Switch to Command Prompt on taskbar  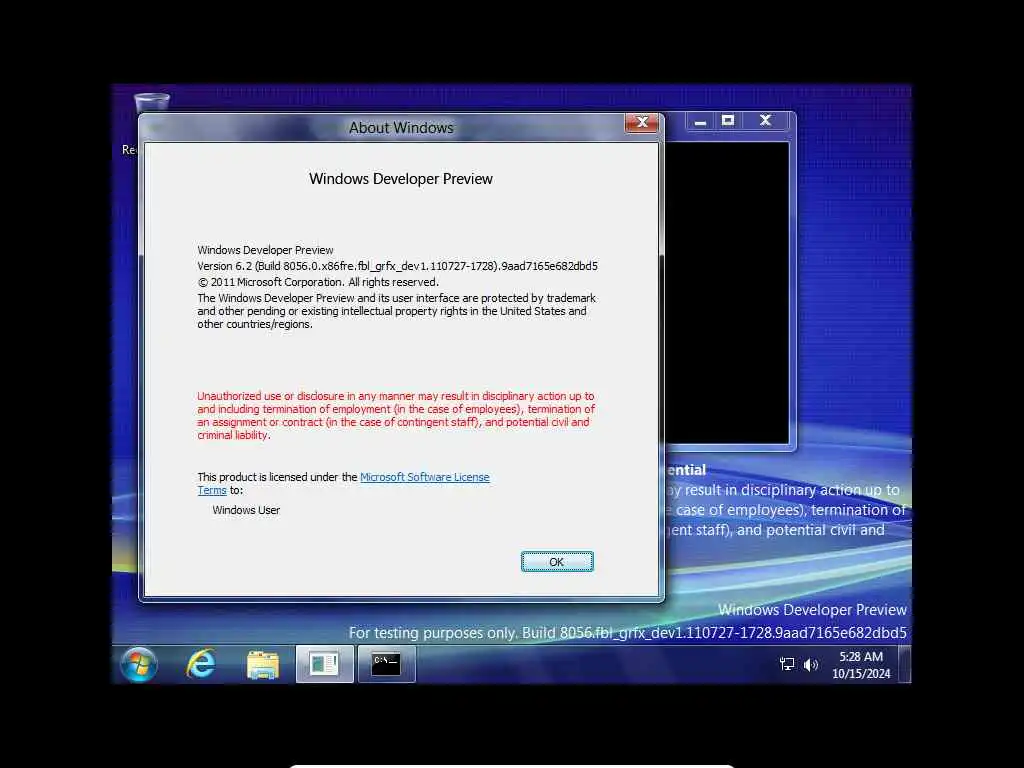[x=386, y=664]
